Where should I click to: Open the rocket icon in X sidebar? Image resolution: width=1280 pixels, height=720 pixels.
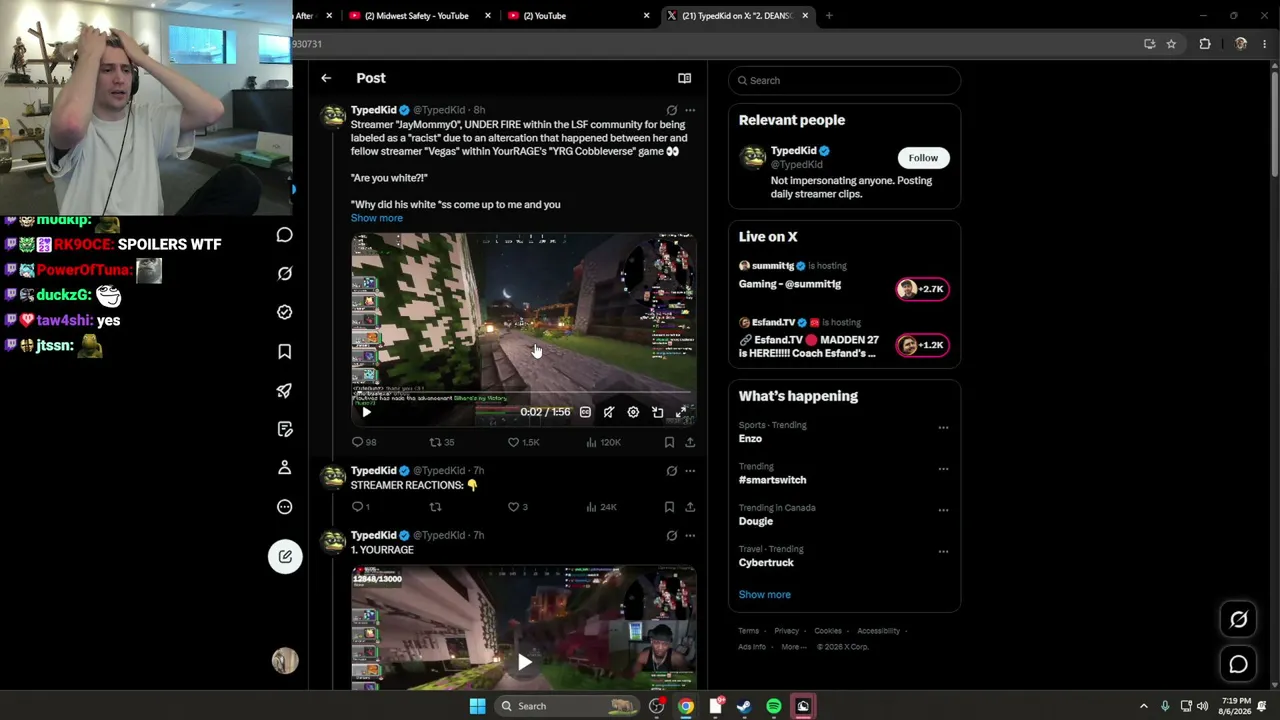pos(285,390)
